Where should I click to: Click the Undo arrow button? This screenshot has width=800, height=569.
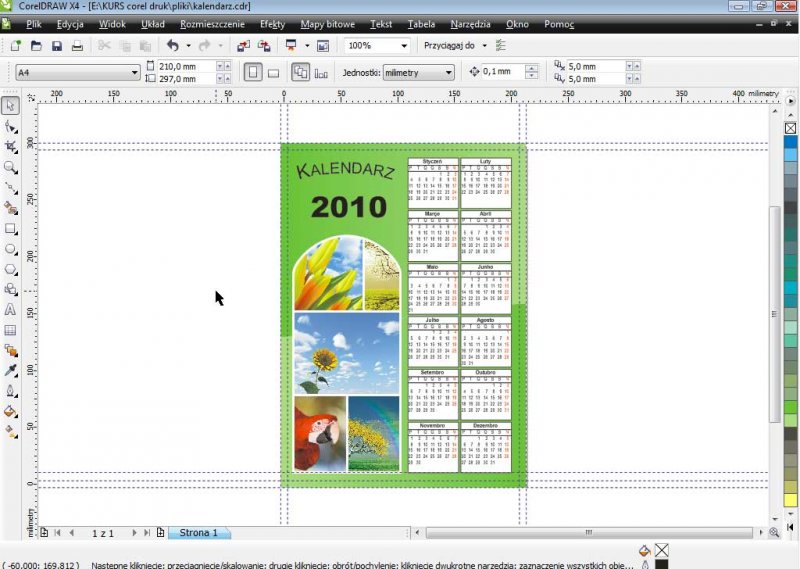pos(172,46)
